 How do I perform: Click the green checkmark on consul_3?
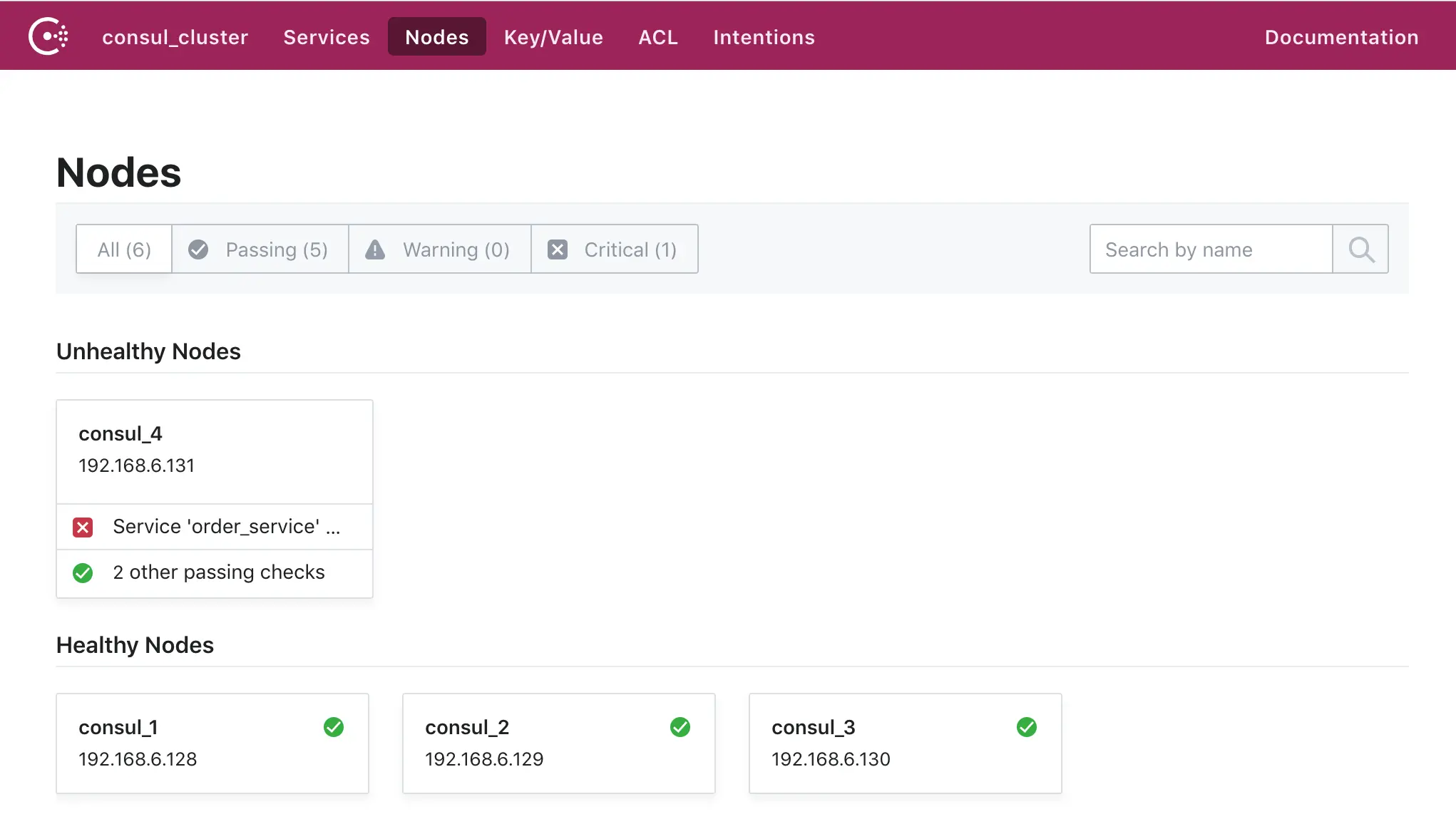click(1027, 727)
